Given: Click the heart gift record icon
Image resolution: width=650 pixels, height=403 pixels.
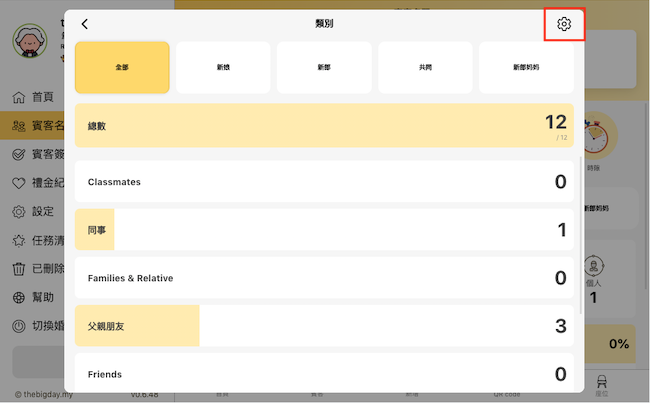Looking at the screenshot, I should pyautogui.click(x=19, y=183).
